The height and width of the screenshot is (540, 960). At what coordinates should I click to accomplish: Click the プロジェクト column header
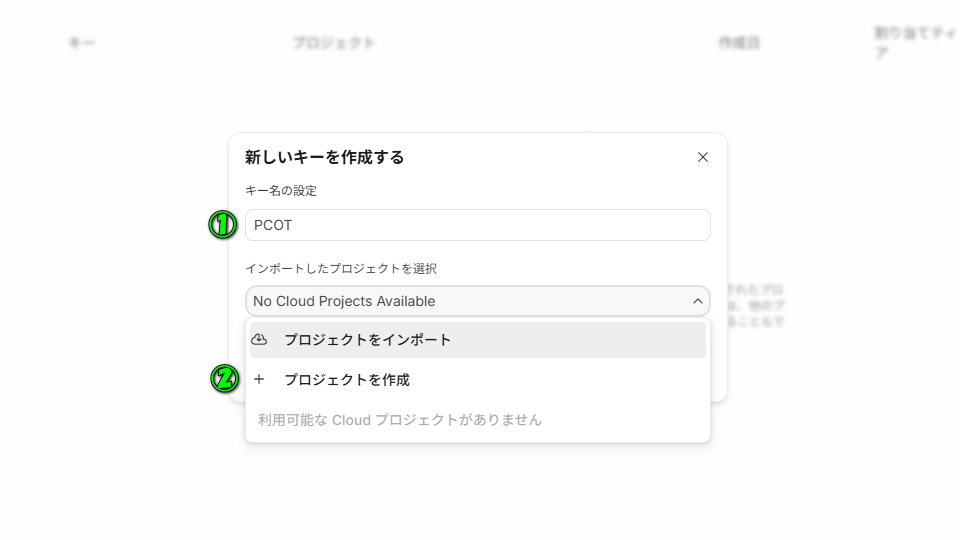[334, 43]
